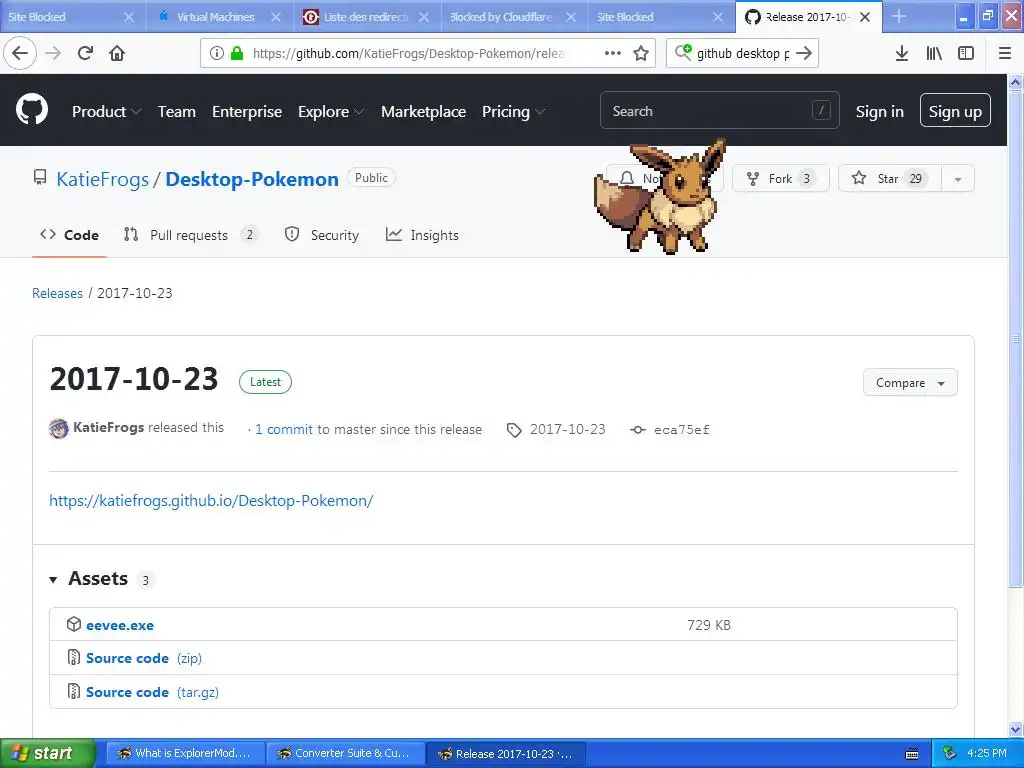The image size is (1024, 768).
Task: Download the eevee.exe asset
Action: click(120, 626)
